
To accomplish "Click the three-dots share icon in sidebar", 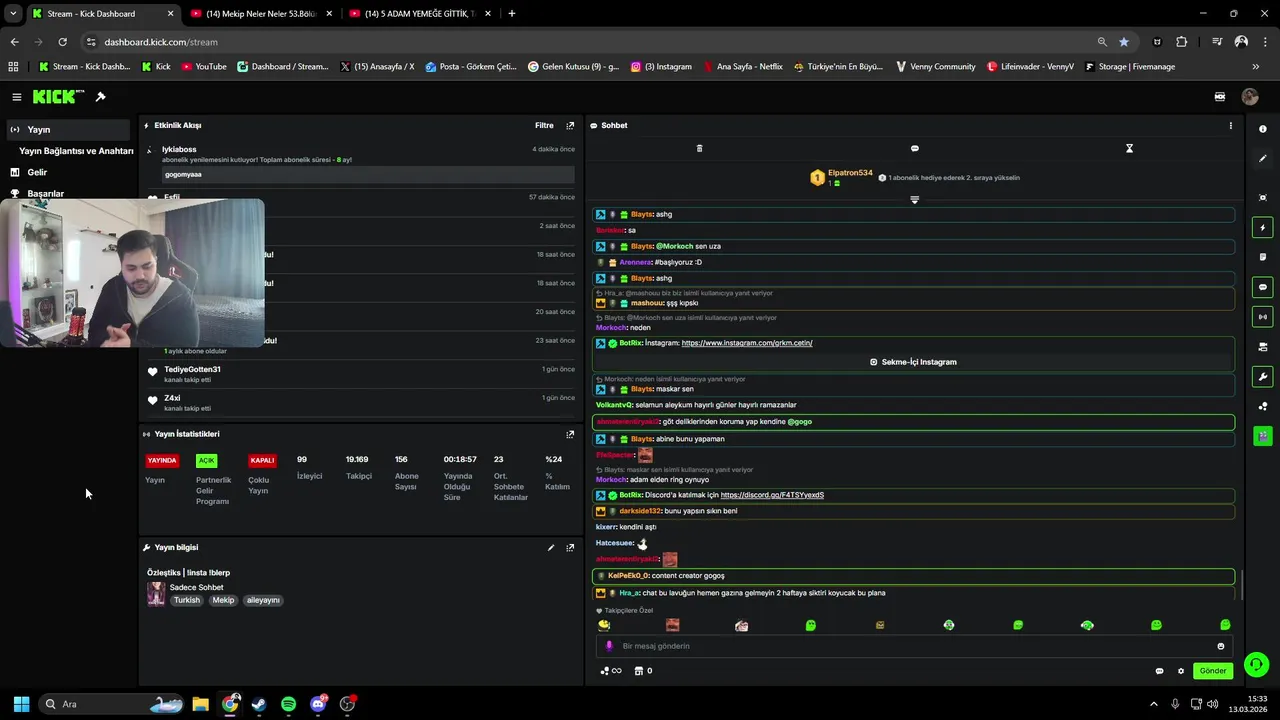I will [1262, 406].
